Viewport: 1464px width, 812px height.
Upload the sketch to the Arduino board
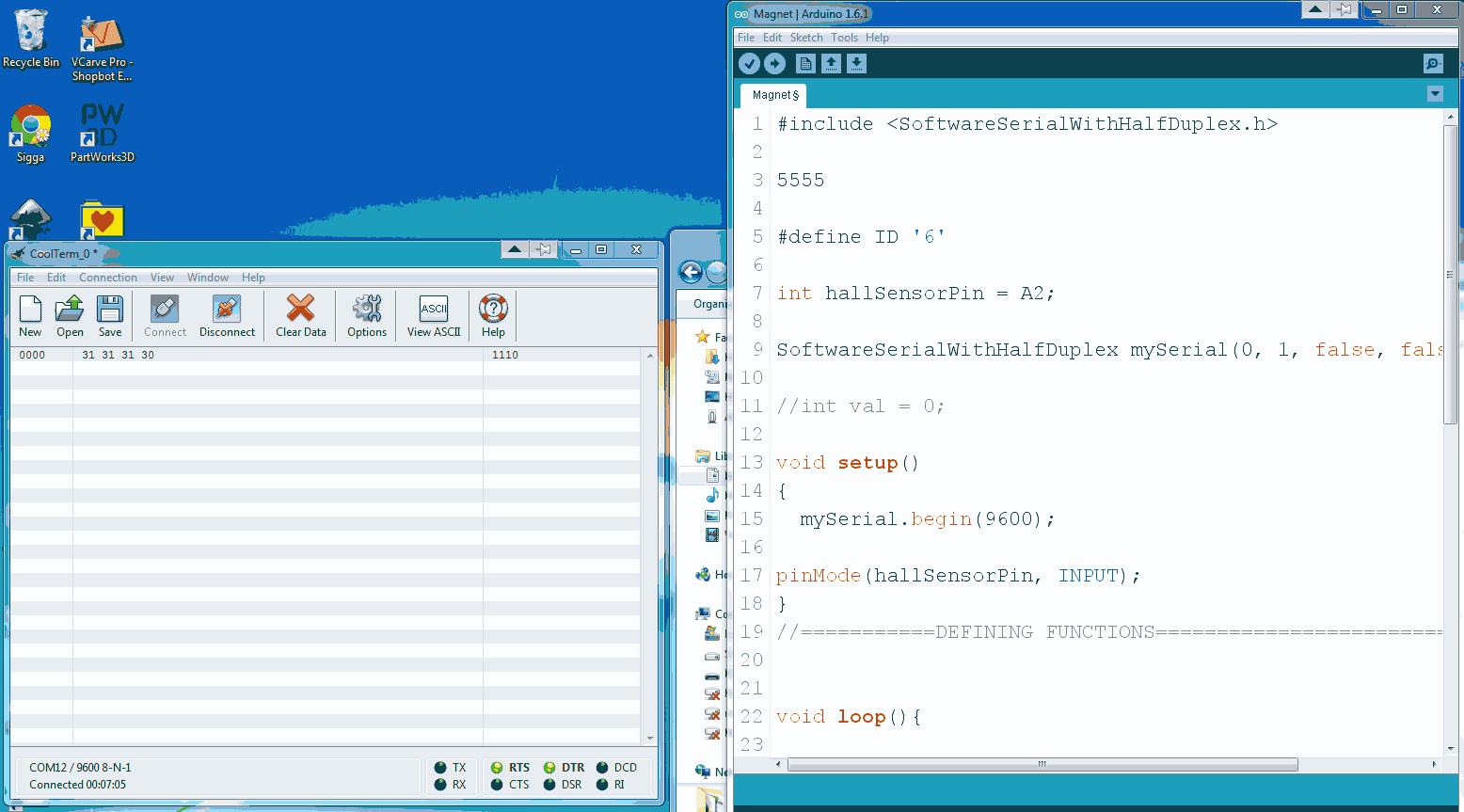774,63
